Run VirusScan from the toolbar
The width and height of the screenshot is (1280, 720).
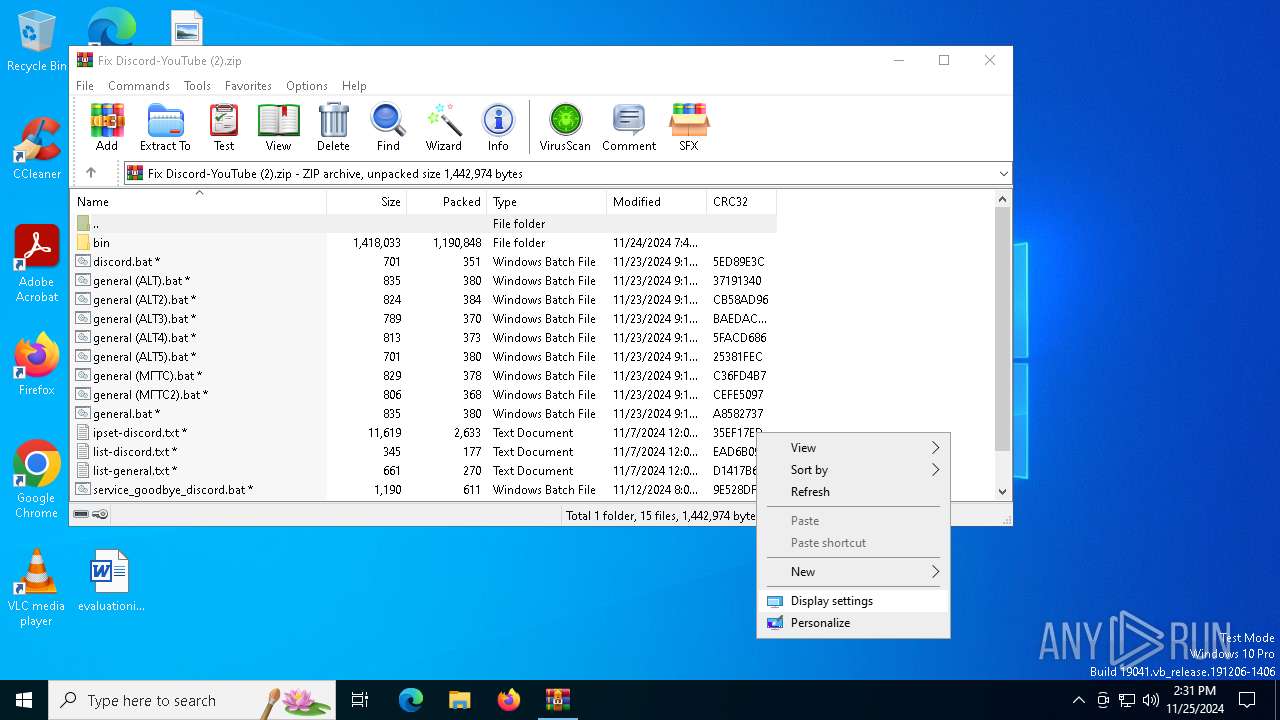click(x=565, y=127)
